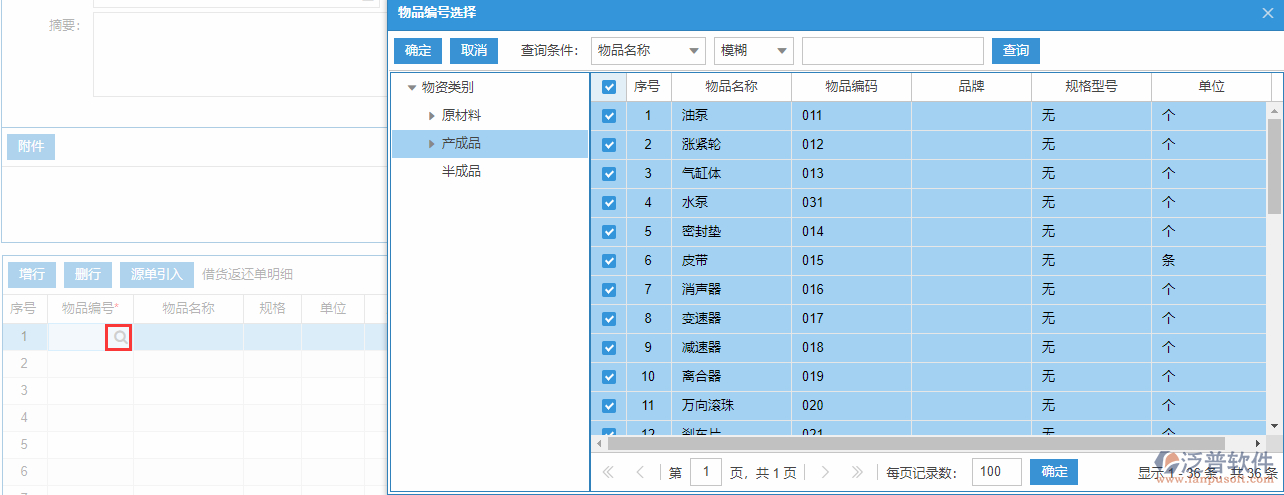Uncheck the 水泵 row checkbox
The height and width of the screenshot is (495, 1284).
[x=609, y=203]
